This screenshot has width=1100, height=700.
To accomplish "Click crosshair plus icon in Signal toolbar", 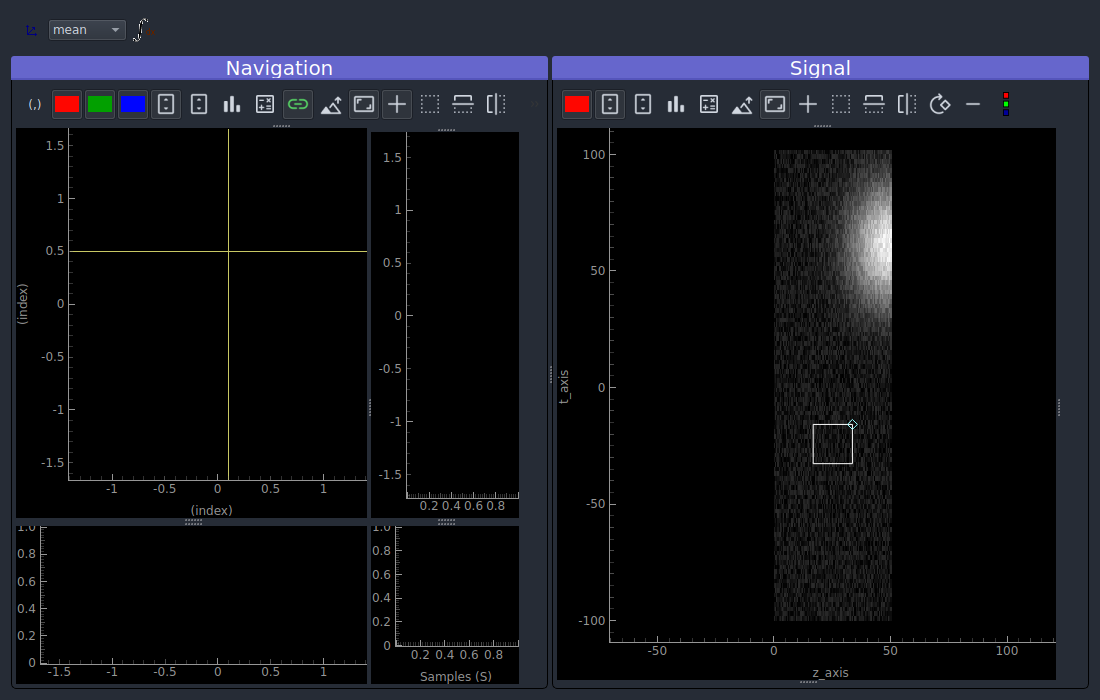I will [807, 105].
